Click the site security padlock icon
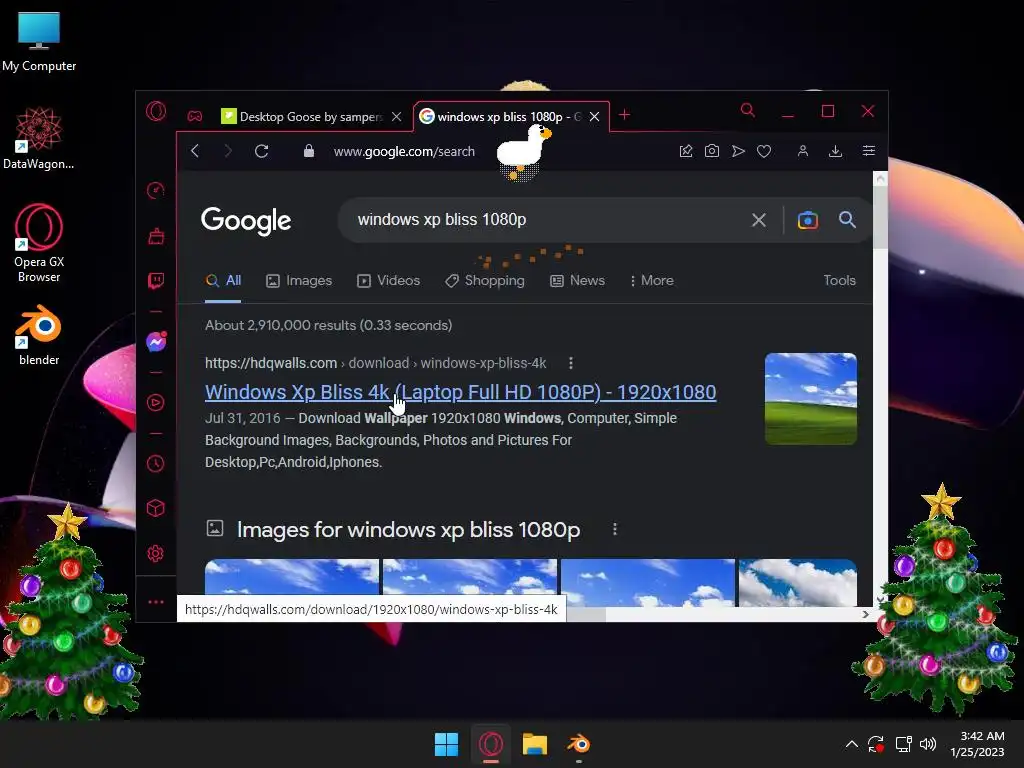Screen dimensions: 1024x768 click(309, 151)
